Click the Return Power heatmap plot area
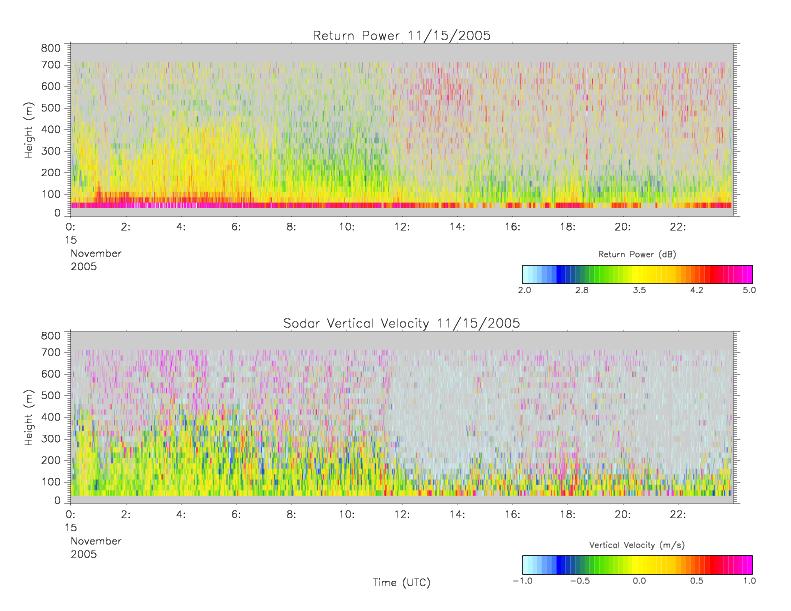The height and width of the screenshot is (611, 791). (402, 130)
